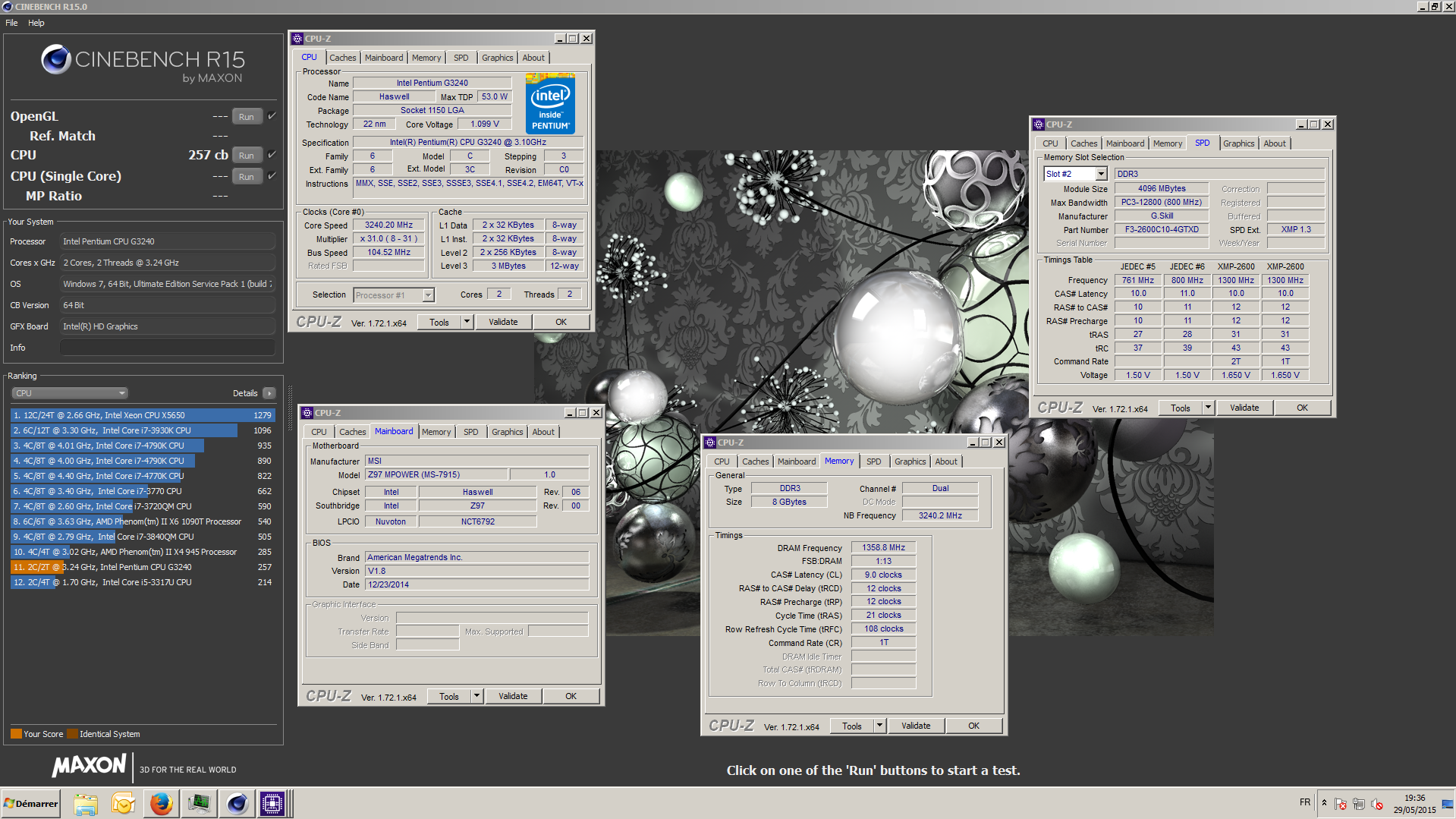
Task: Click the Part Number value F3-2600C10-4GTXD
Action: 1162,230
